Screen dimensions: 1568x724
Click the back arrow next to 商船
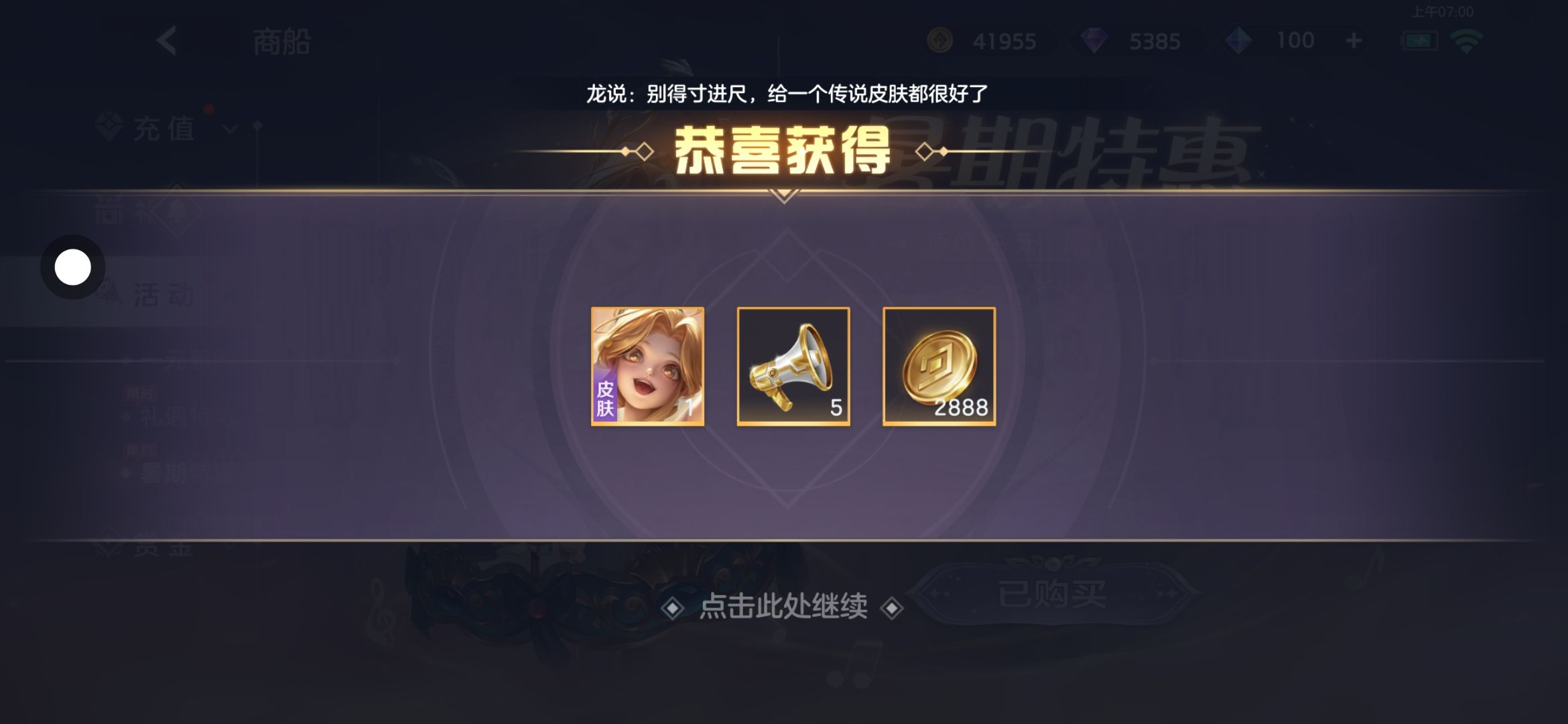point(168,42)
